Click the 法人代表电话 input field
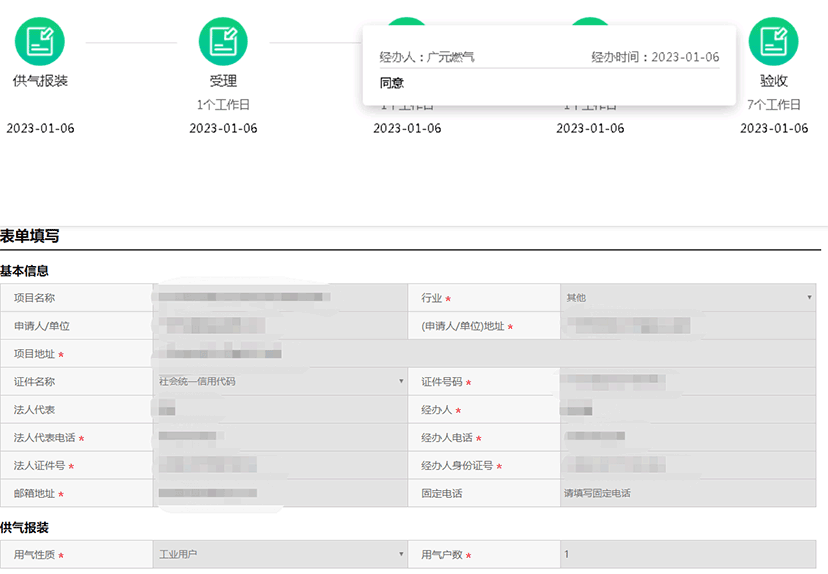 (x=280, y=438)
